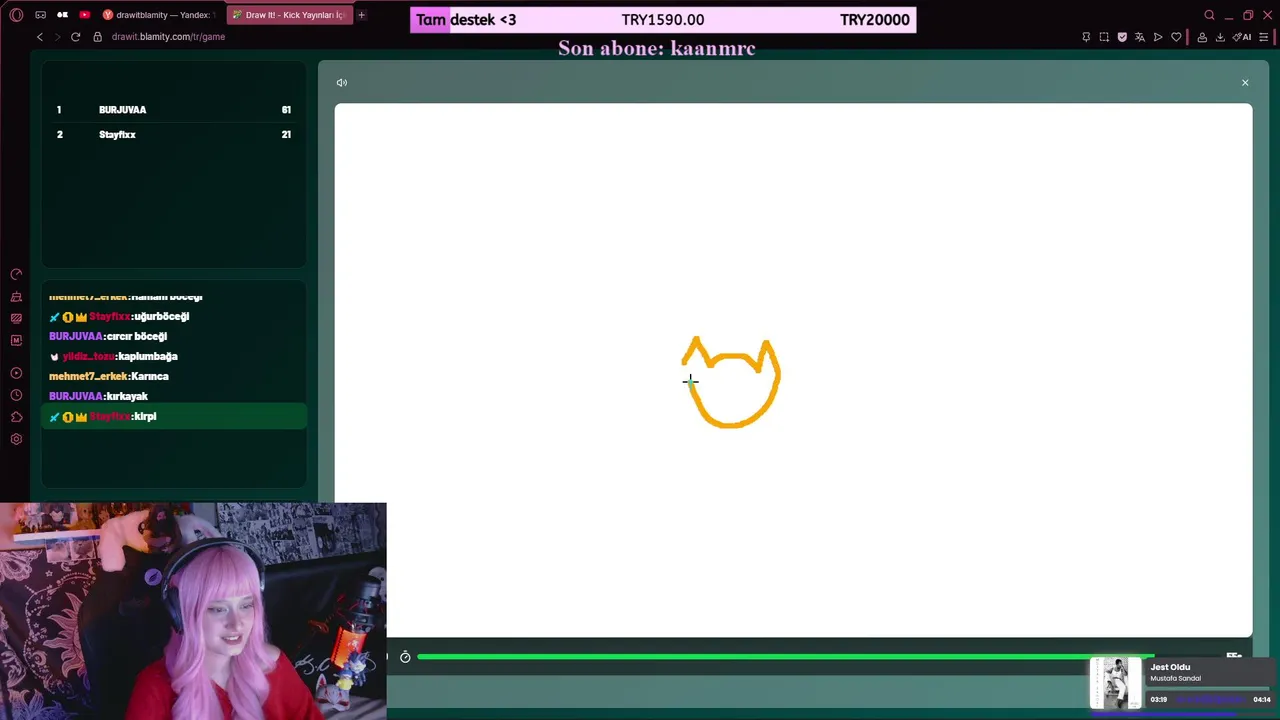Open the GX Corner gamepad icon
Image resolution: width=1280 pixels, height=720 pixels.
(x=40, y=15)
